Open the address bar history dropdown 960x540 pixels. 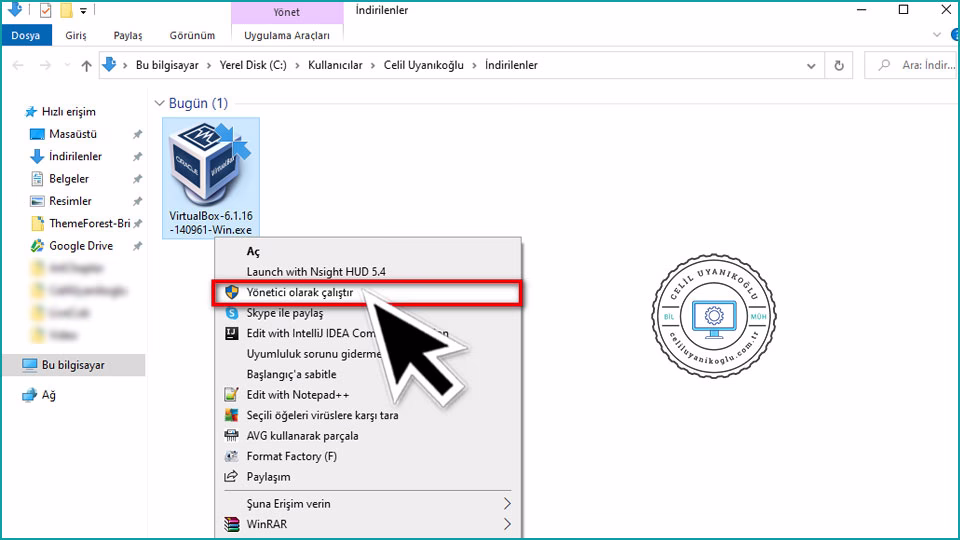(x=811, y=66)
